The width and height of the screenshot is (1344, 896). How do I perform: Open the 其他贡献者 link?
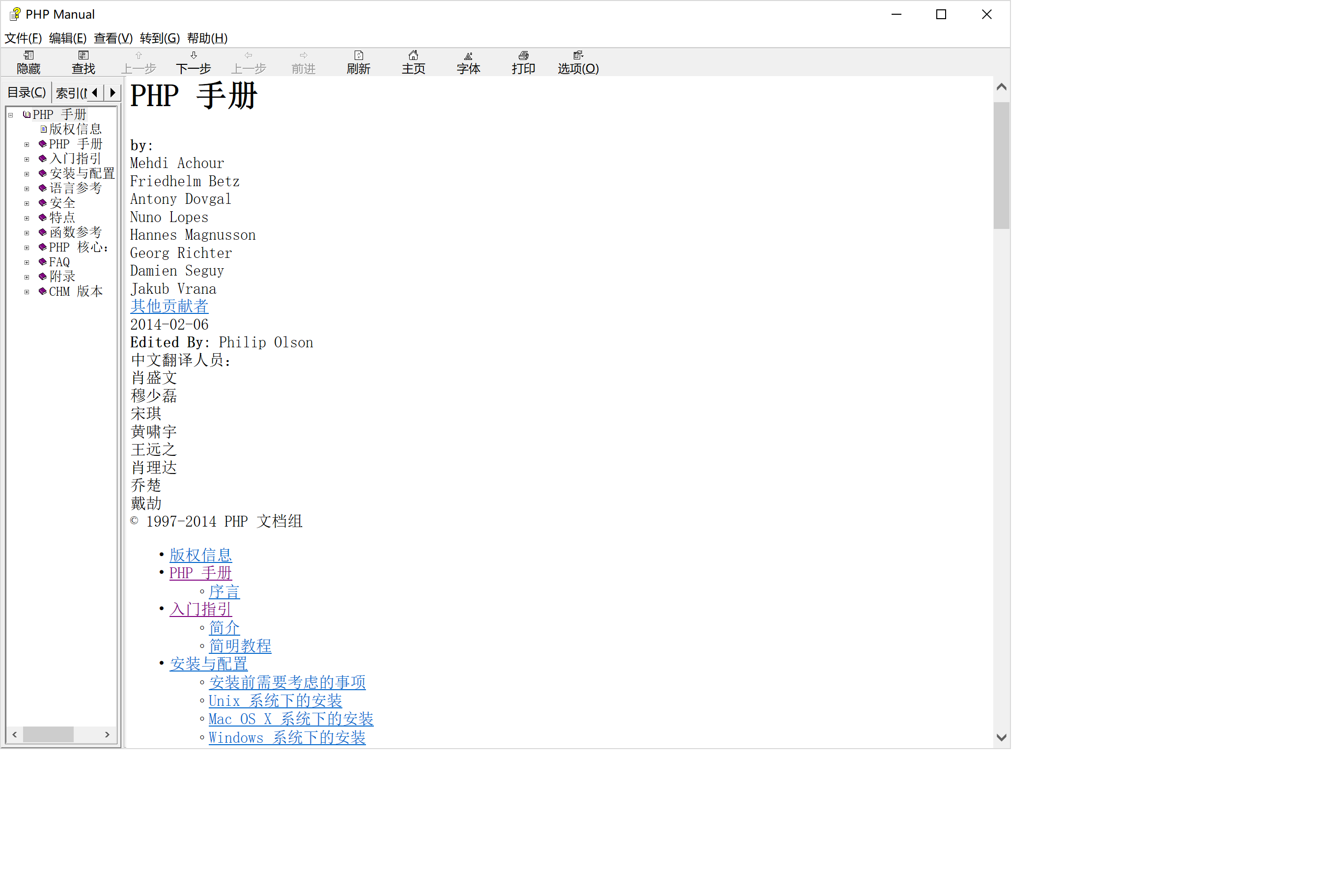coord(169,307)
